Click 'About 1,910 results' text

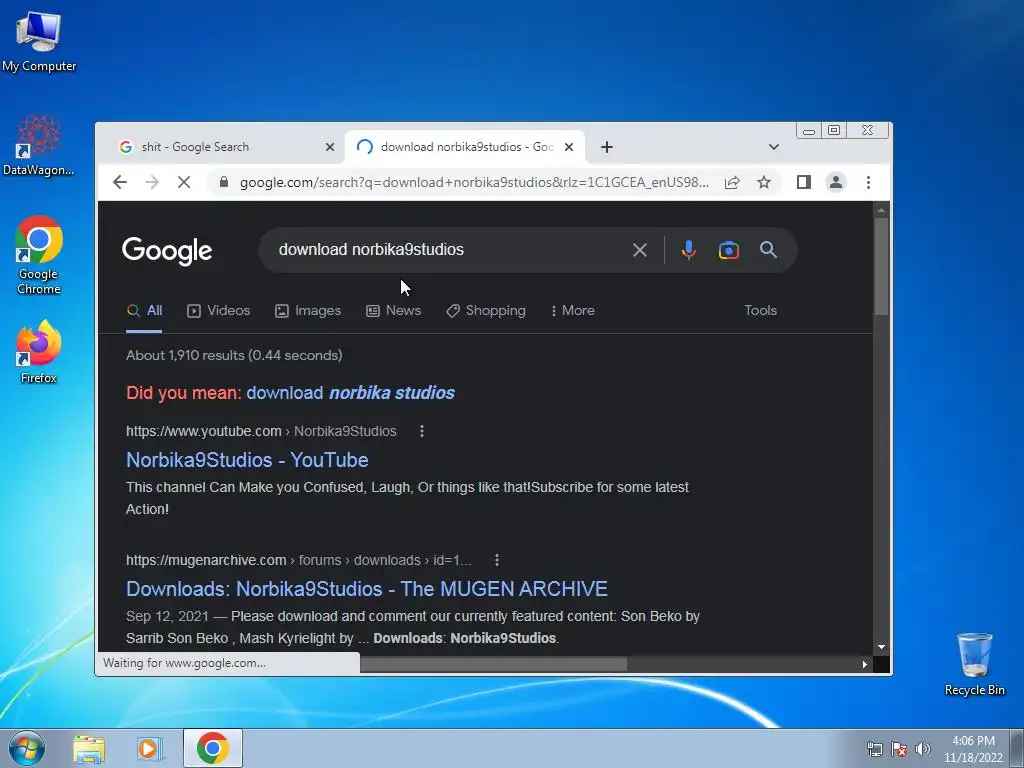coord(234,355)
